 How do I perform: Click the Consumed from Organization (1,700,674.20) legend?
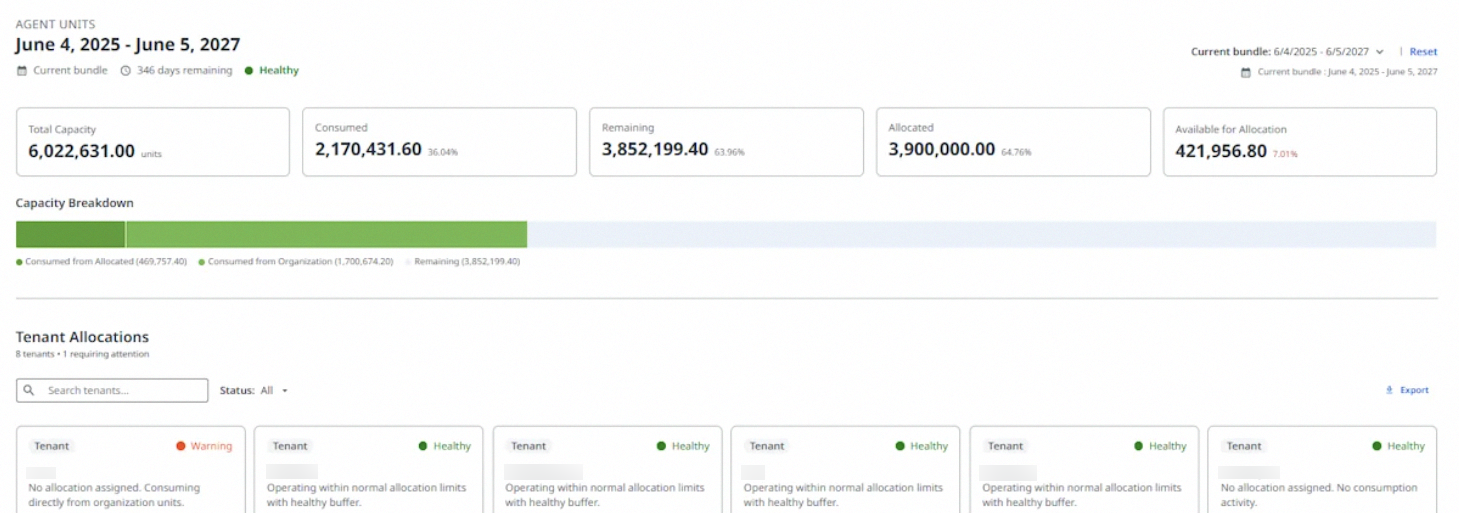click(296, 262)
